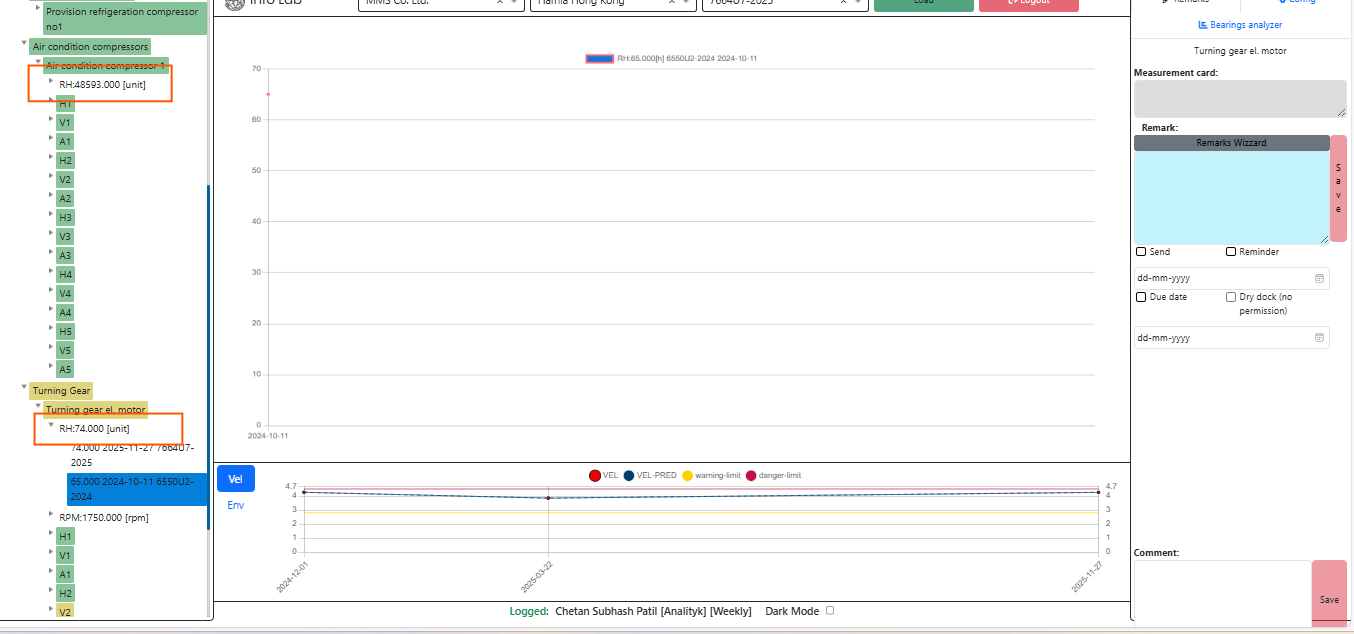Open calendar picker in second date field
1354x634 pixels.
tap(1319, 338)
